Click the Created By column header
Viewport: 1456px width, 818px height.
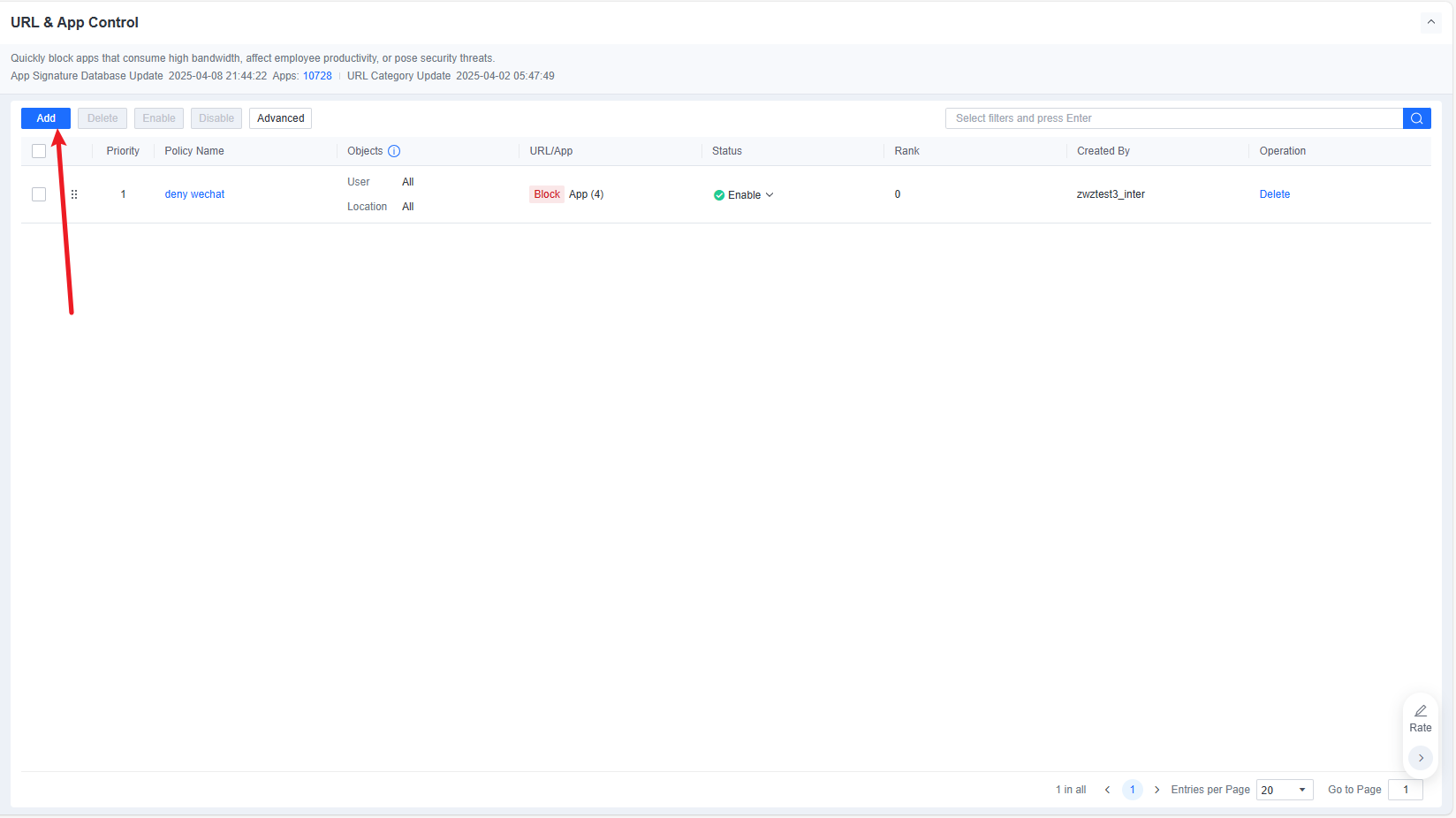point(1103,151)
